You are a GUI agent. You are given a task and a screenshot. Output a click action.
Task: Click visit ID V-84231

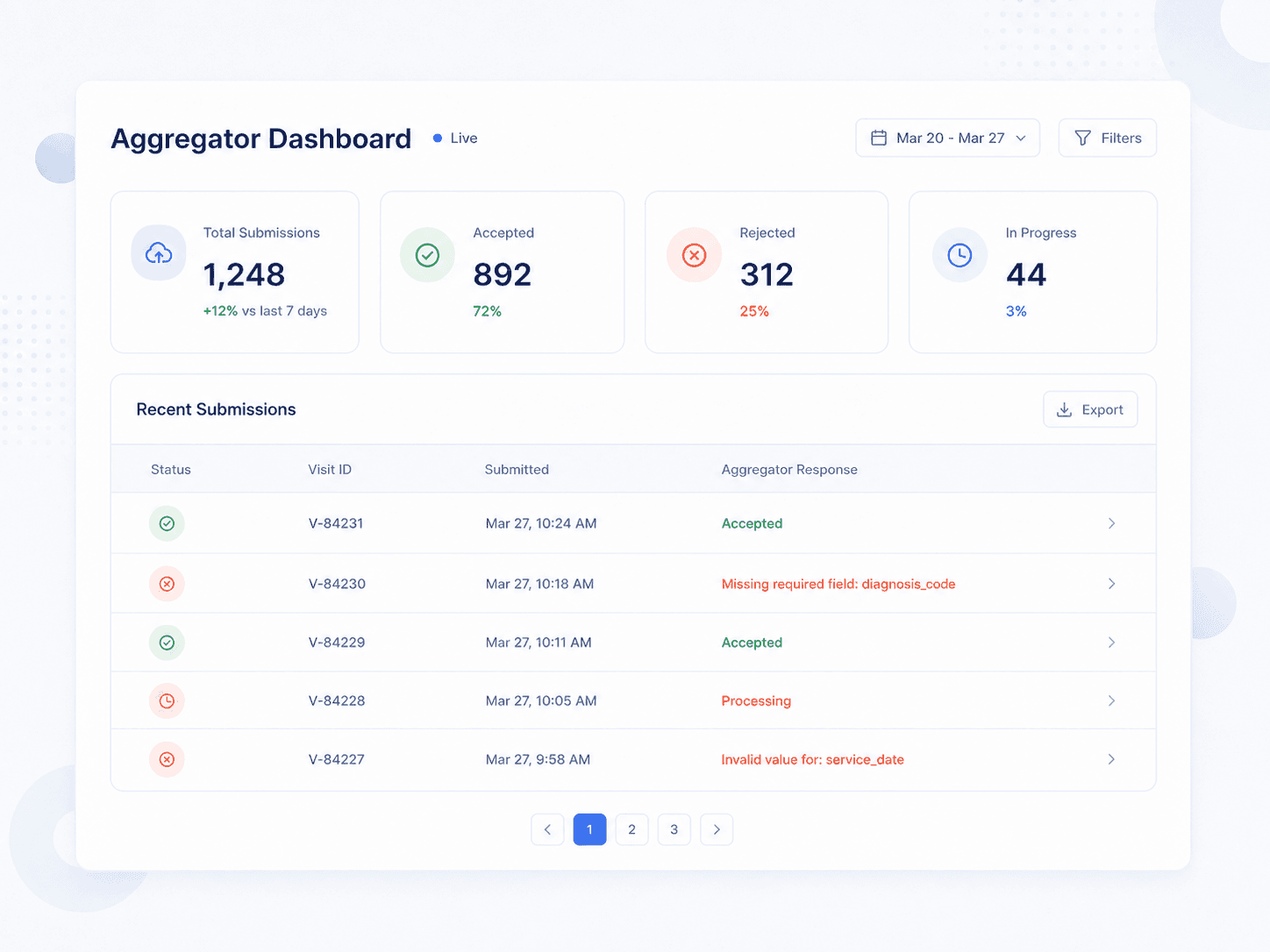tap(336, 523)
